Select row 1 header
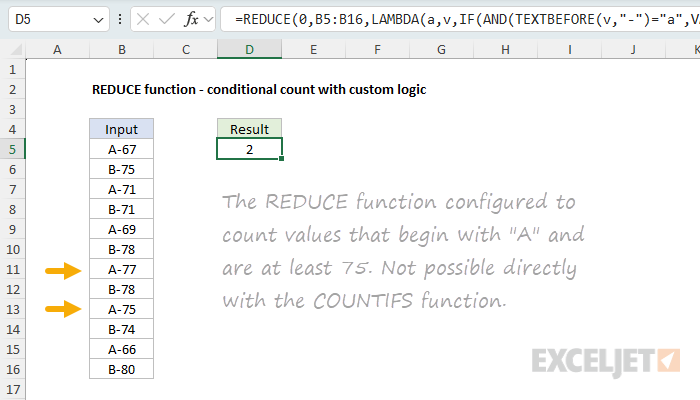This screenshot has height=400, width=700. pyautogui.click(x=12, y=69)
